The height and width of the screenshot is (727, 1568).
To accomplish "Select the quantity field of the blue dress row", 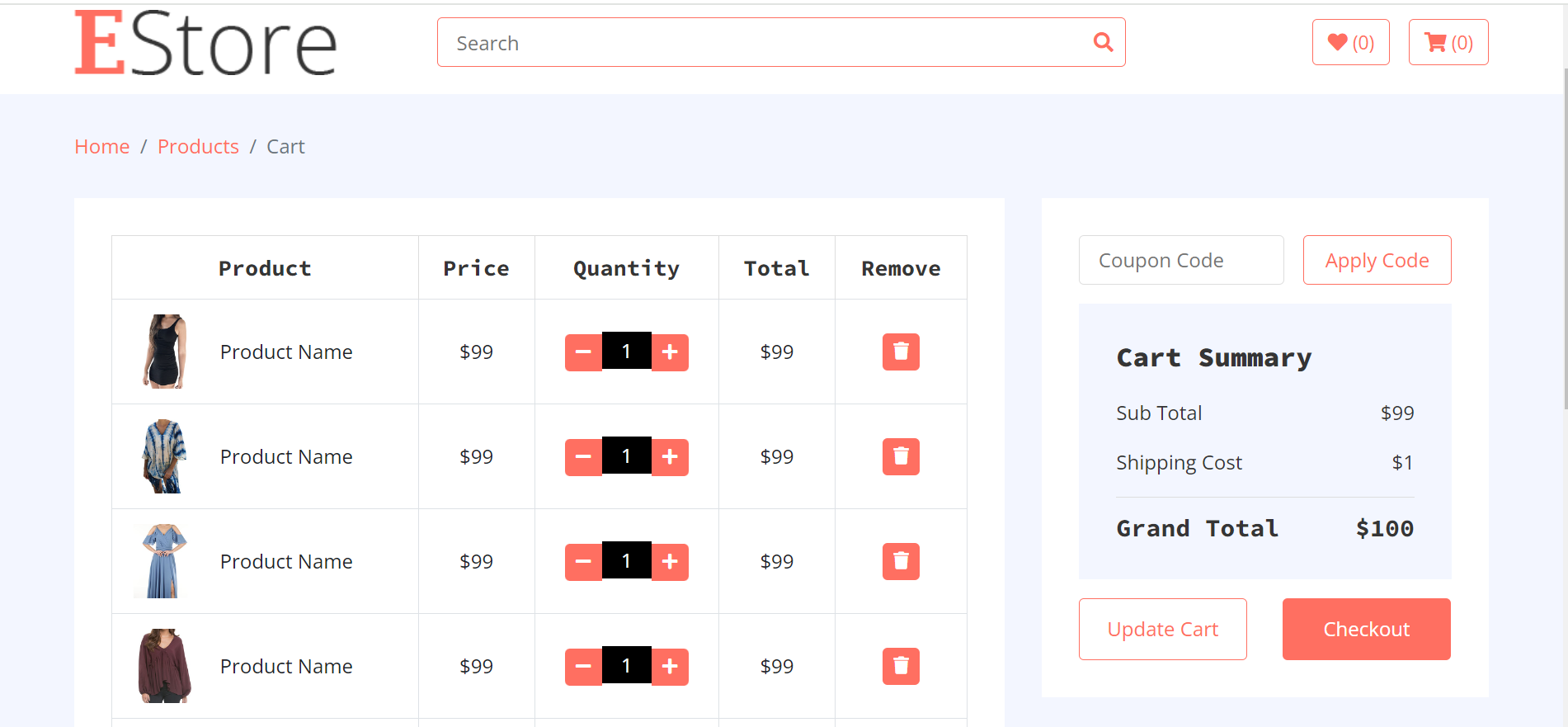I will (x=627, y=560).
